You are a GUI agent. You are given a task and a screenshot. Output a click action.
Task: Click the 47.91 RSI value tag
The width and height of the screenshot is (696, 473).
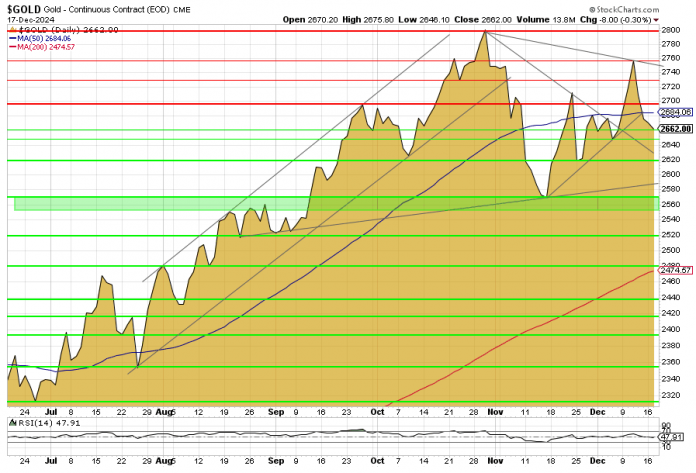(x=677, y=436)
